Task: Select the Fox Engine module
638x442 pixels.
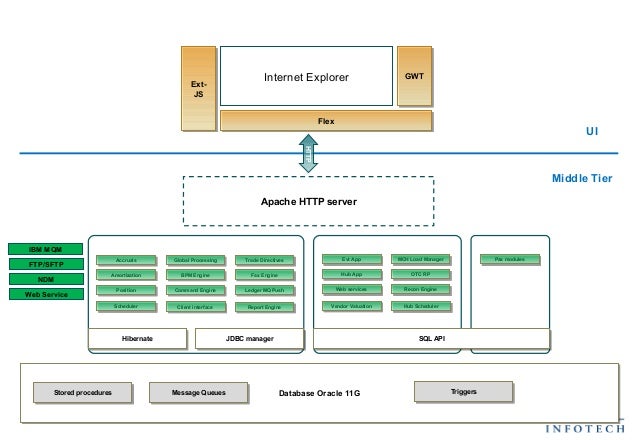Action: 264,275
